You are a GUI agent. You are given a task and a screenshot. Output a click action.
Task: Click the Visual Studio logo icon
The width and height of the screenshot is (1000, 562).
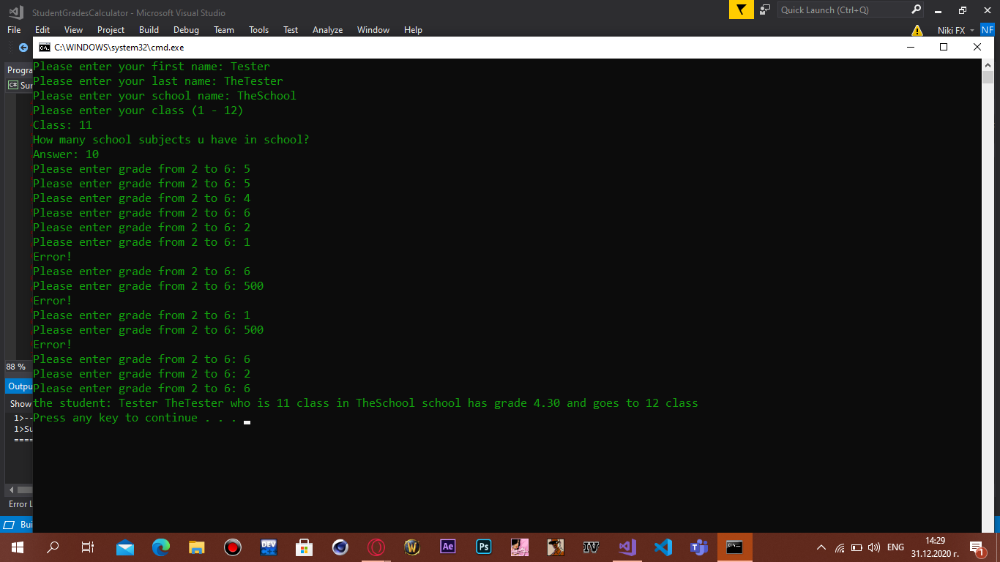[16, 12]
